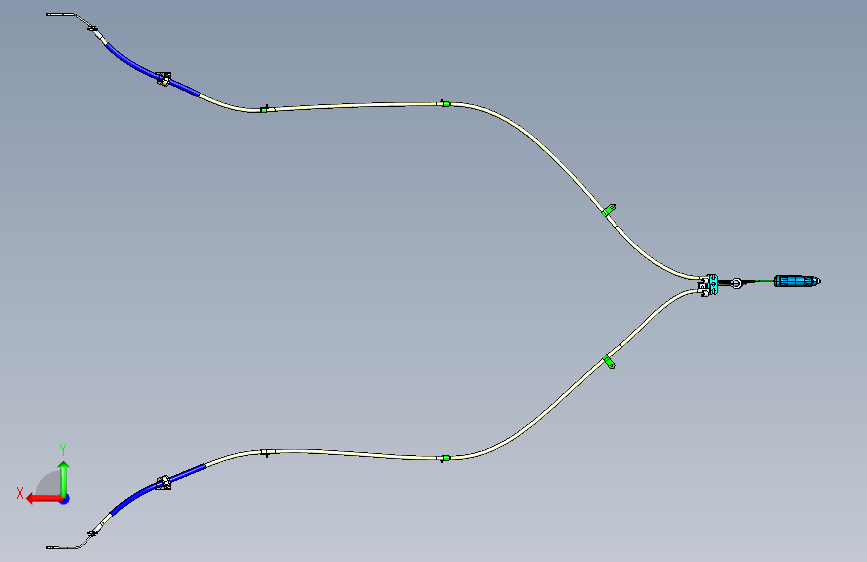
Task: Click green clip at lower cable's bend start
Action: click(x=445, y=458)
